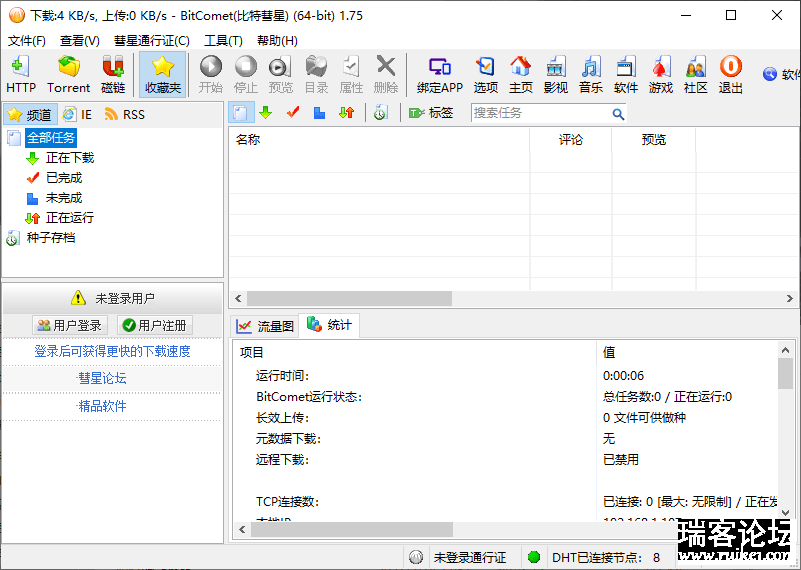Click 未登录通行证 in status bar
The height and width of the screenshot is (570, 801).
click(x=469, y=557)
